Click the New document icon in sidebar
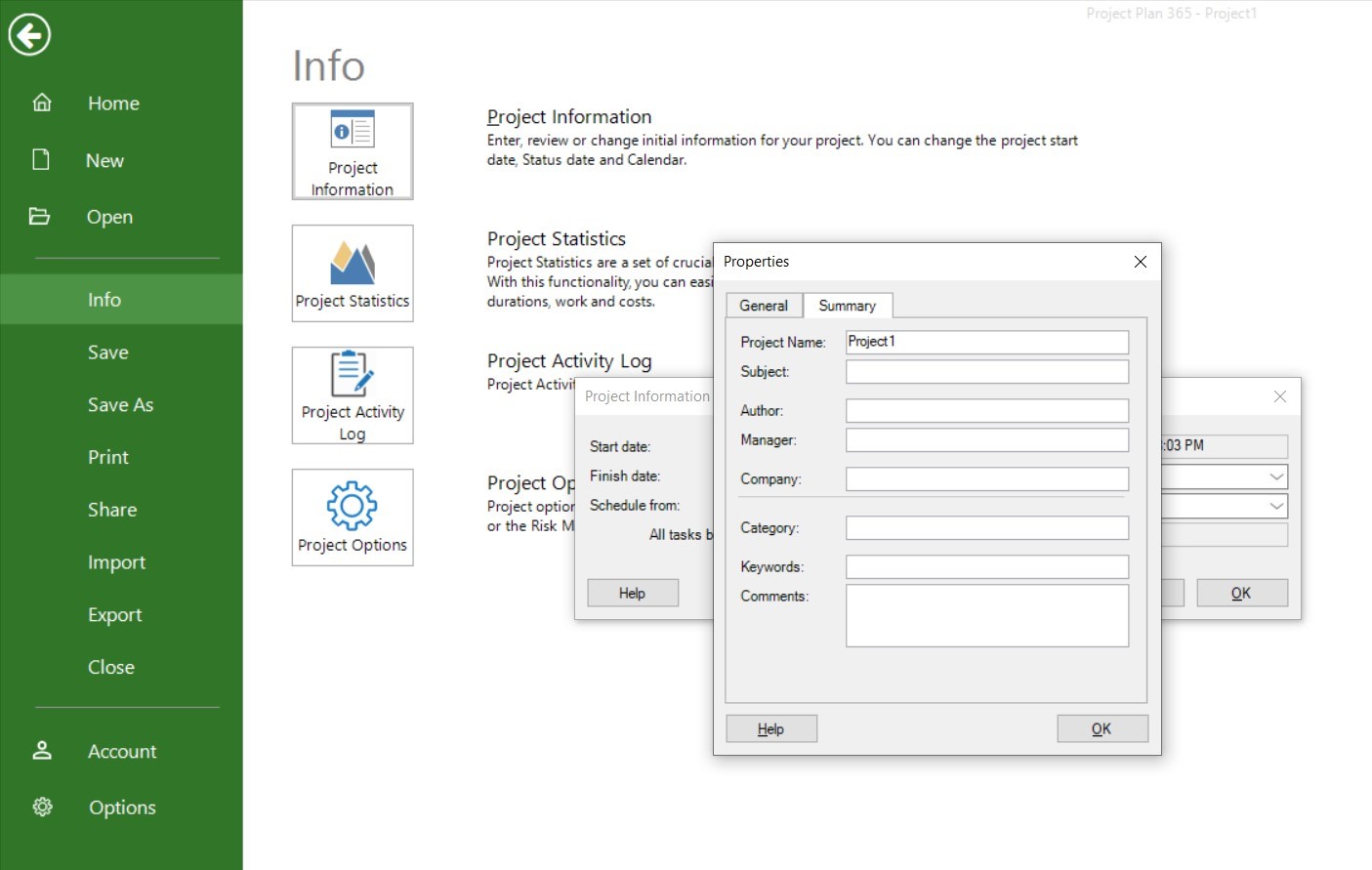The image size is (1372, 870). 41,159
